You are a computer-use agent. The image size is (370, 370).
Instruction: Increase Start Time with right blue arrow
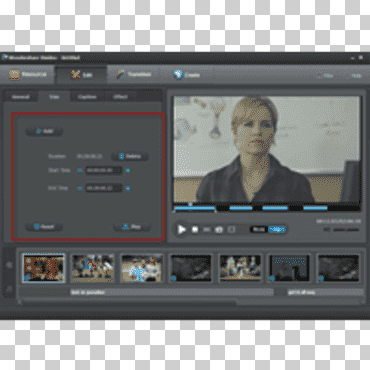click(x=128, y=170)
